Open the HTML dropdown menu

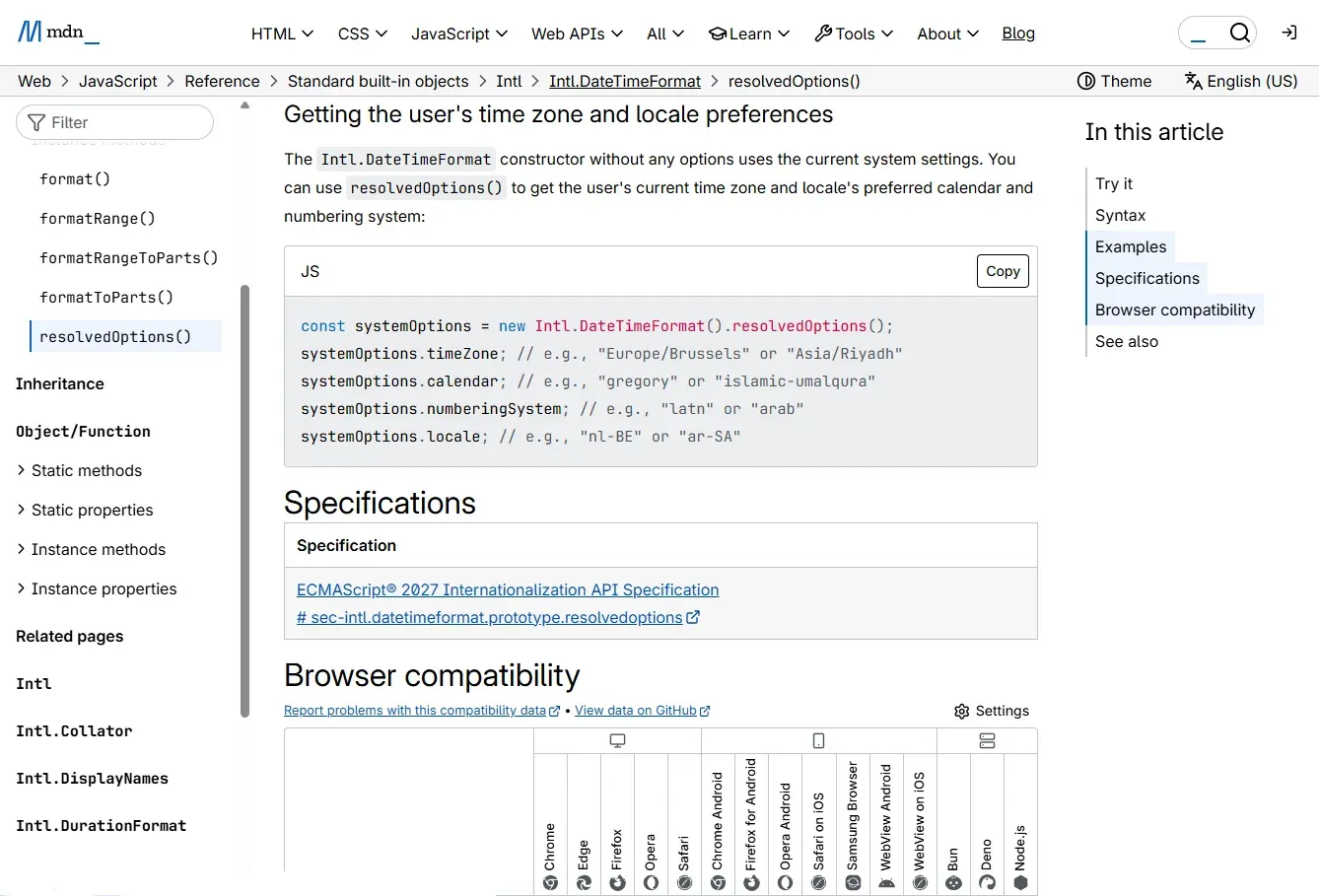282,34
